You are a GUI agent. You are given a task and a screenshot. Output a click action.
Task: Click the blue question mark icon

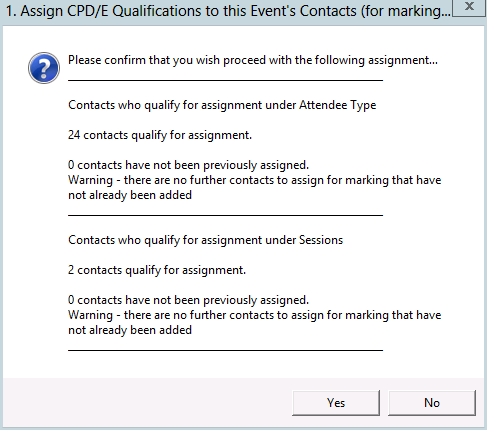44,68
